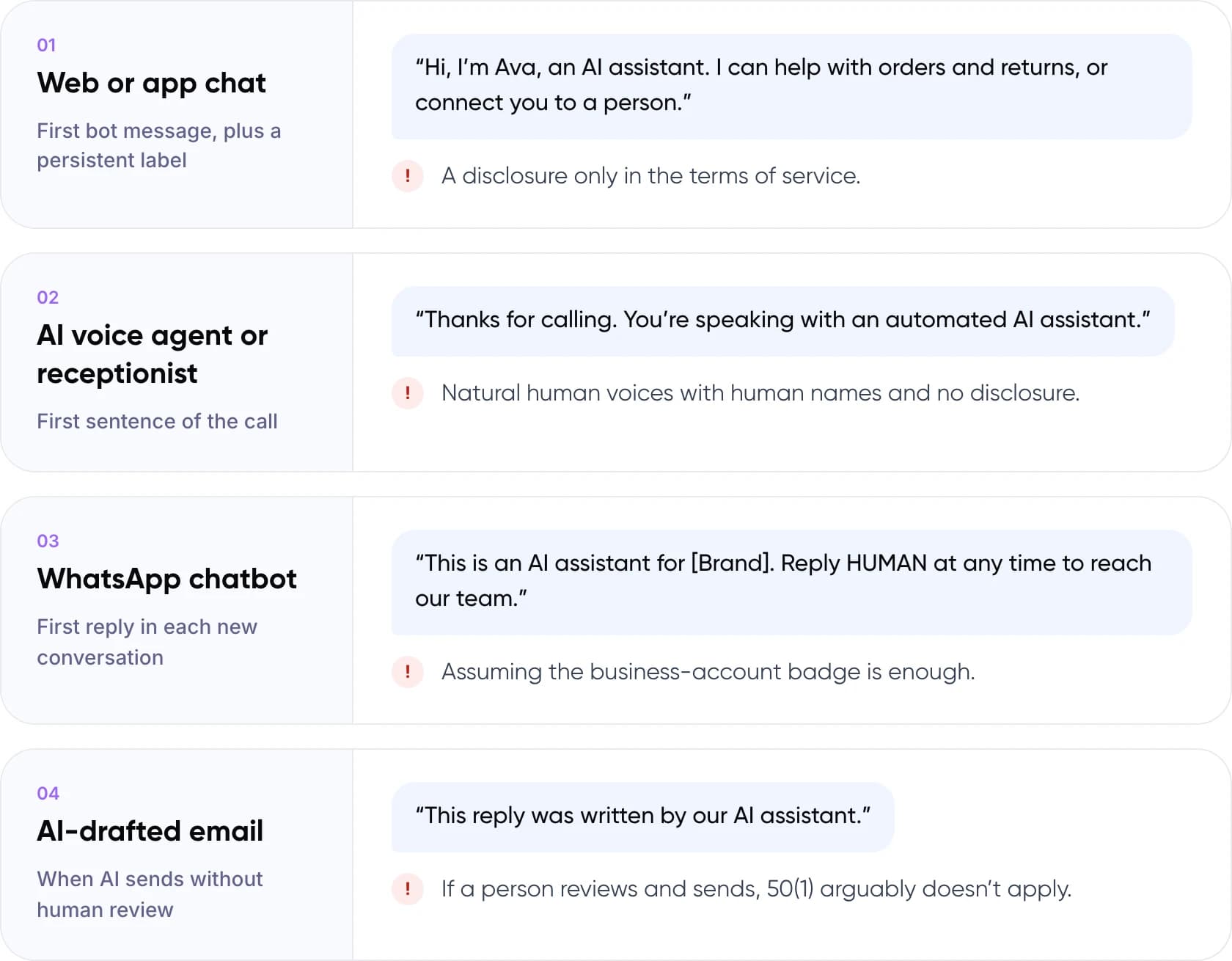Click 'This reply was written by our AI assistant' bubble
This screenshot has width=1232, height=961.
pyautogui.click(x=642, y=817)
